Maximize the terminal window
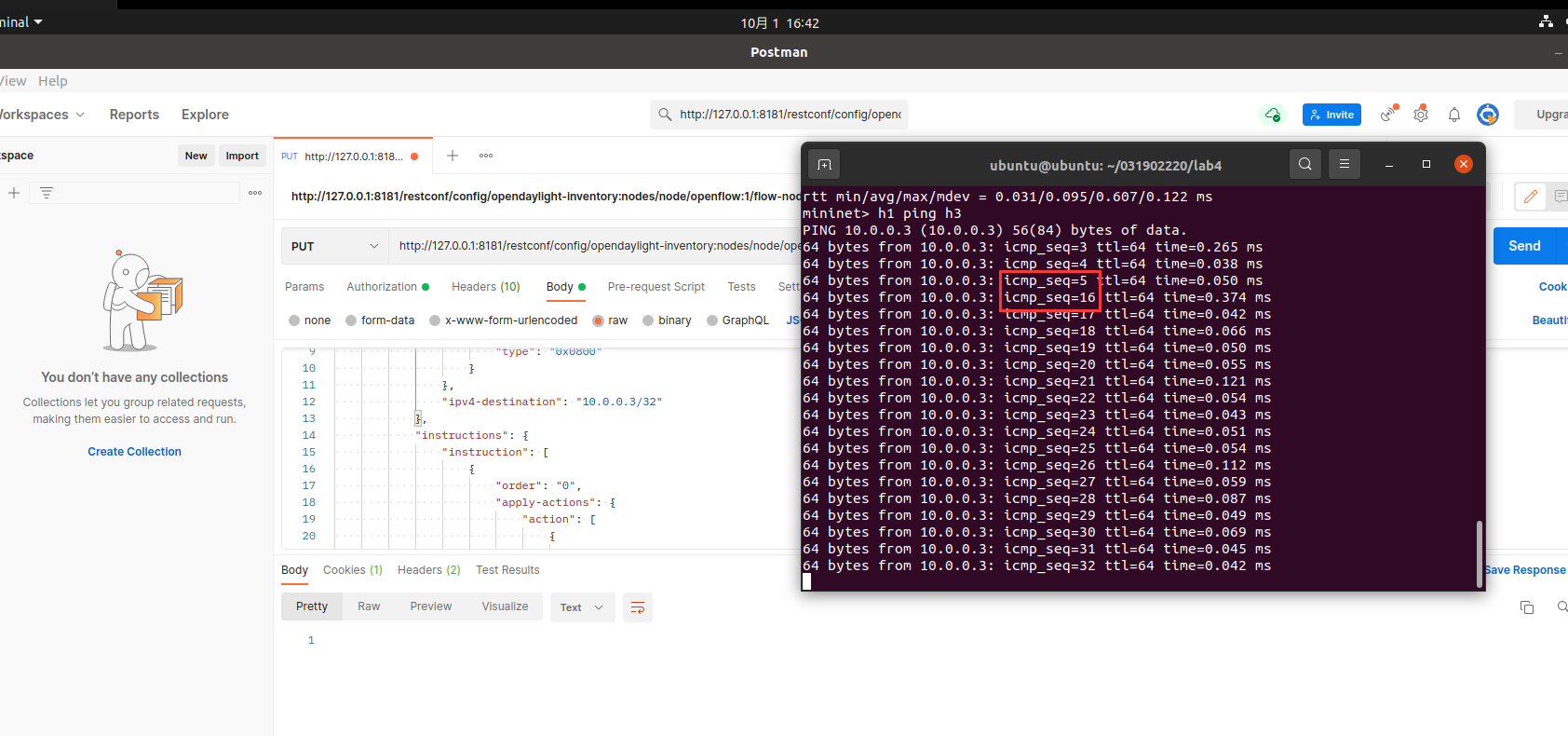1568x736 pixels. 1426,165
